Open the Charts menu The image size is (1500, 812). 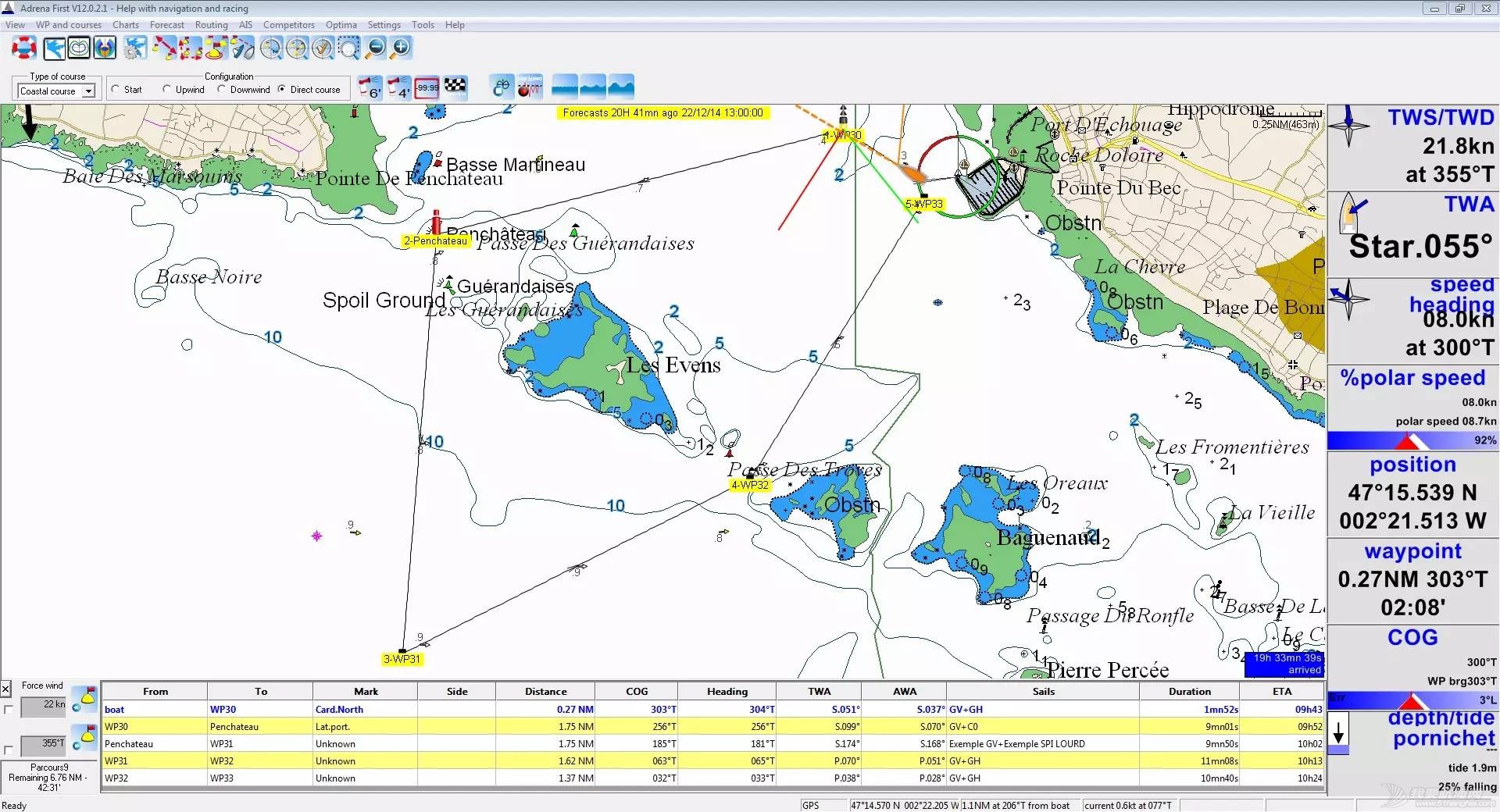[126, 25]
